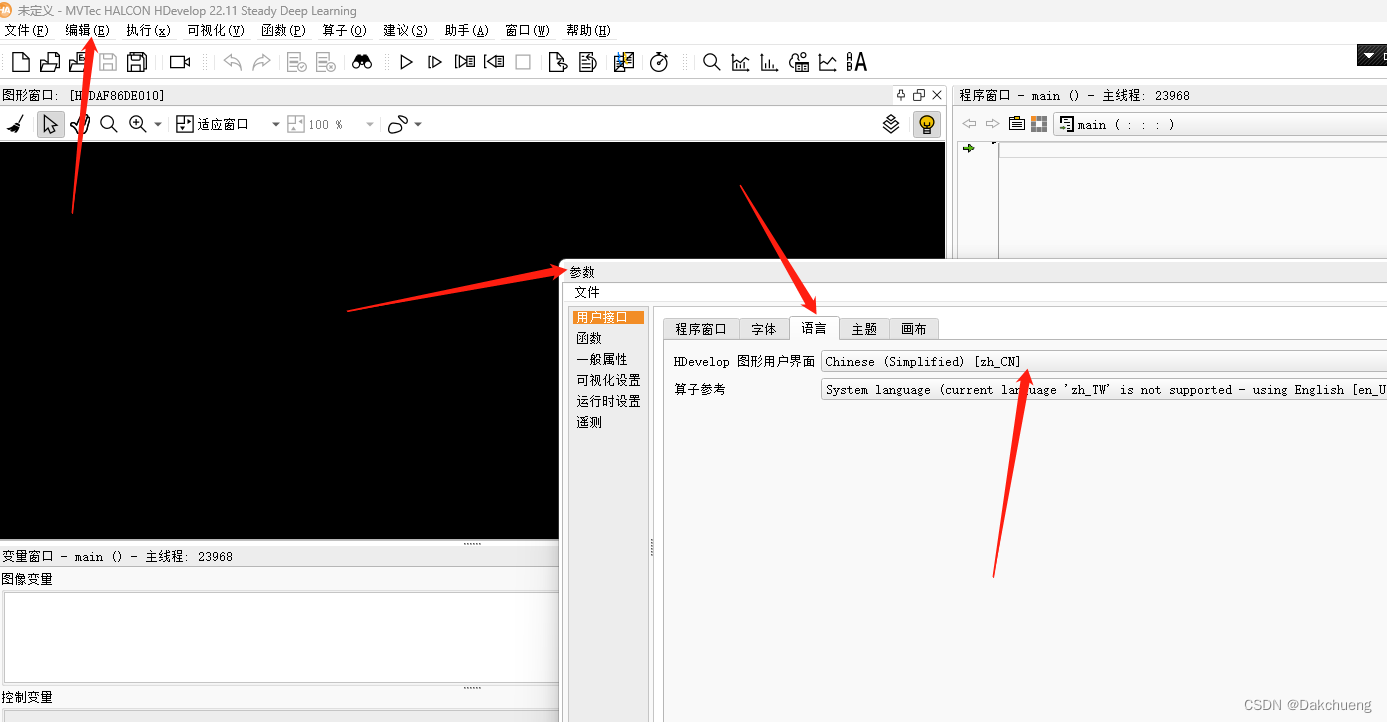The height and width of the screenshot is (722, 1387).
Task: Open the 编辑 menu
Action: [x=85, y=30]
